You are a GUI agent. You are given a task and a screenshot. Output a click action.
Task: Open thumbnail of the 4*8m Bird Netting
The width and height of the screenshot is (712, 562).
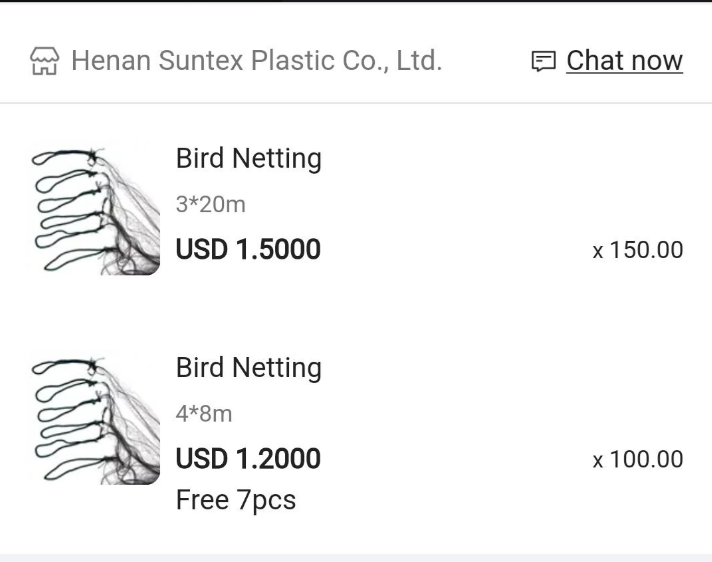coord(95,420)
